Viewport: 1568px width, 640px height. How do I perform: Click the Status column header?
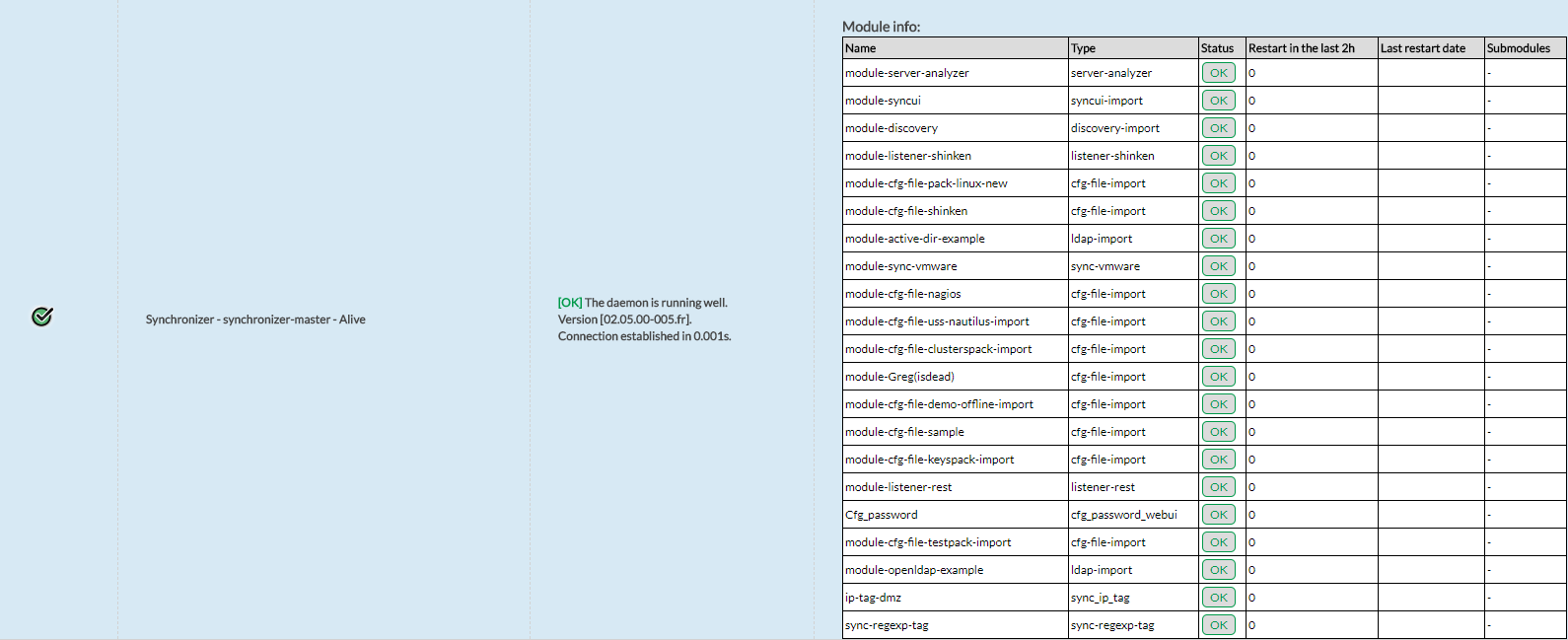tap(1217, 48)
